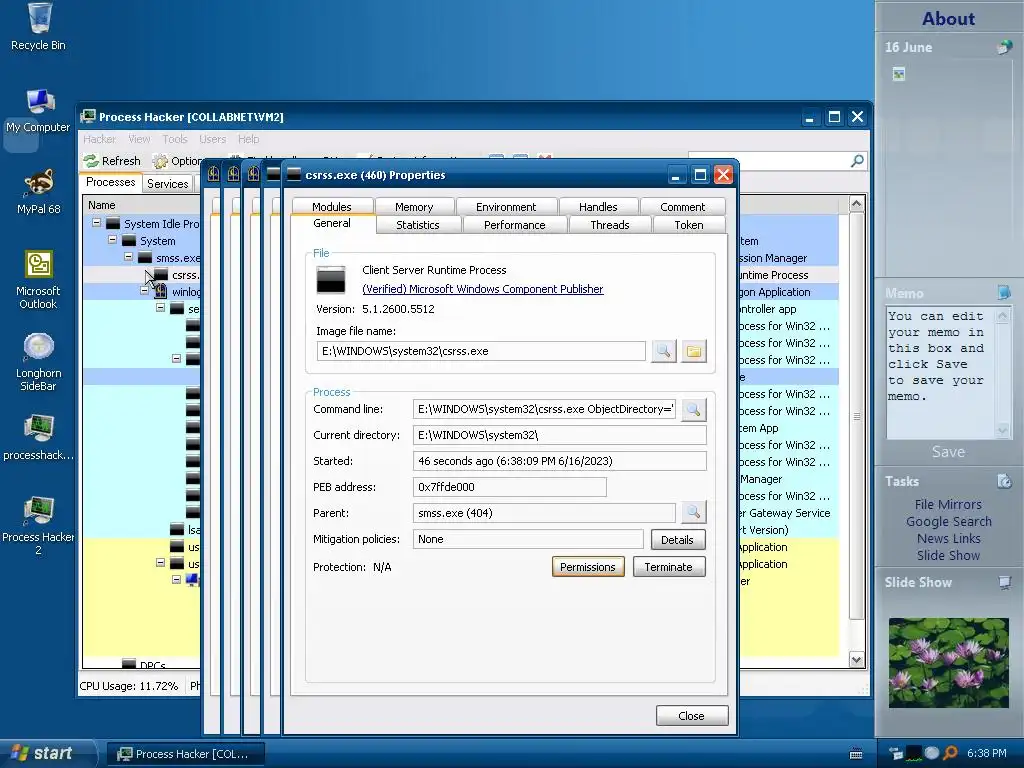
Task: Collapse the winlogon tree node
Action: point(144,291)
